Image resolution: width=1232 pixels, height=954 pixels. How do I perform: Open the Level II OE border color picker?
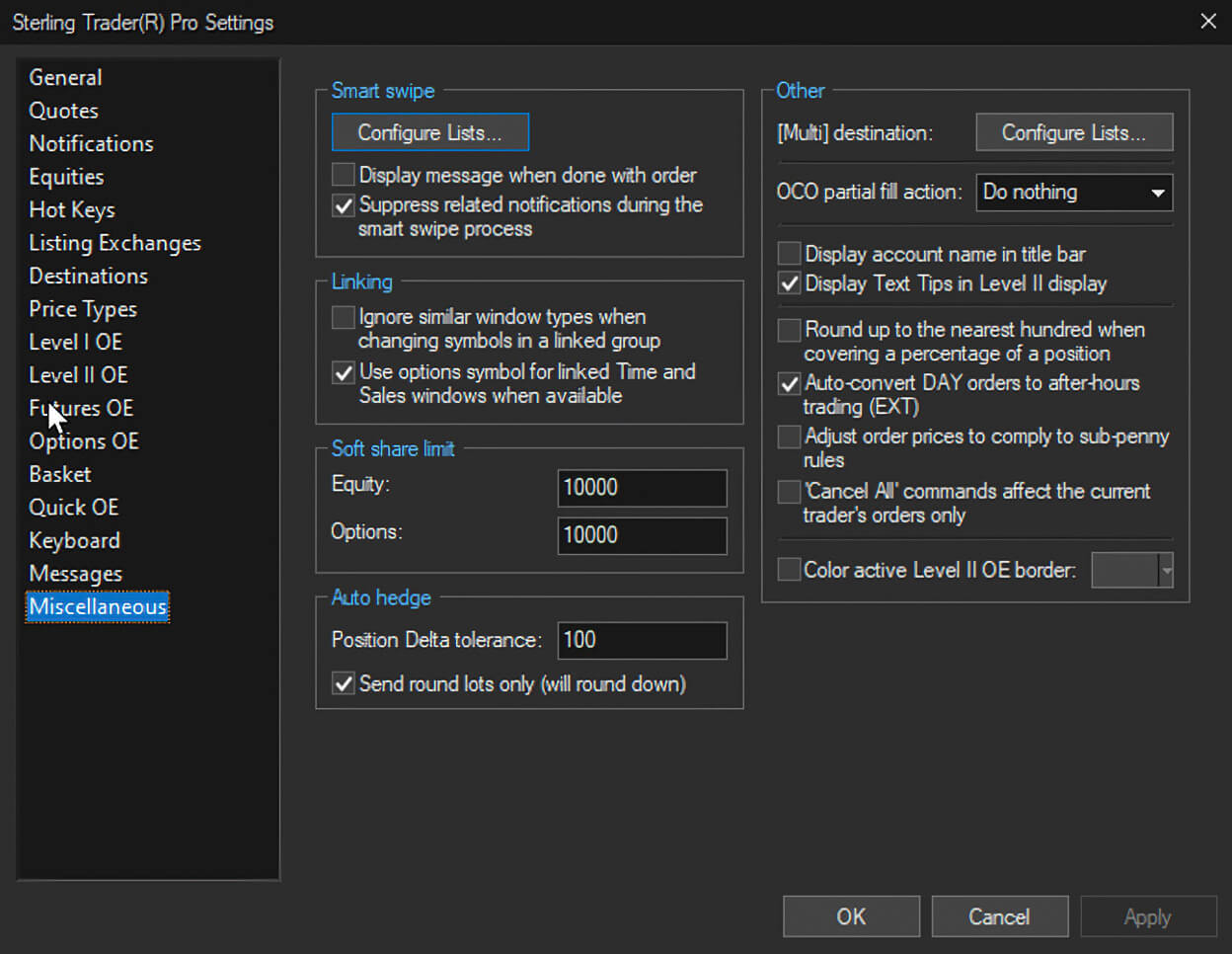pyautogui.click(x=1132, y=570)
